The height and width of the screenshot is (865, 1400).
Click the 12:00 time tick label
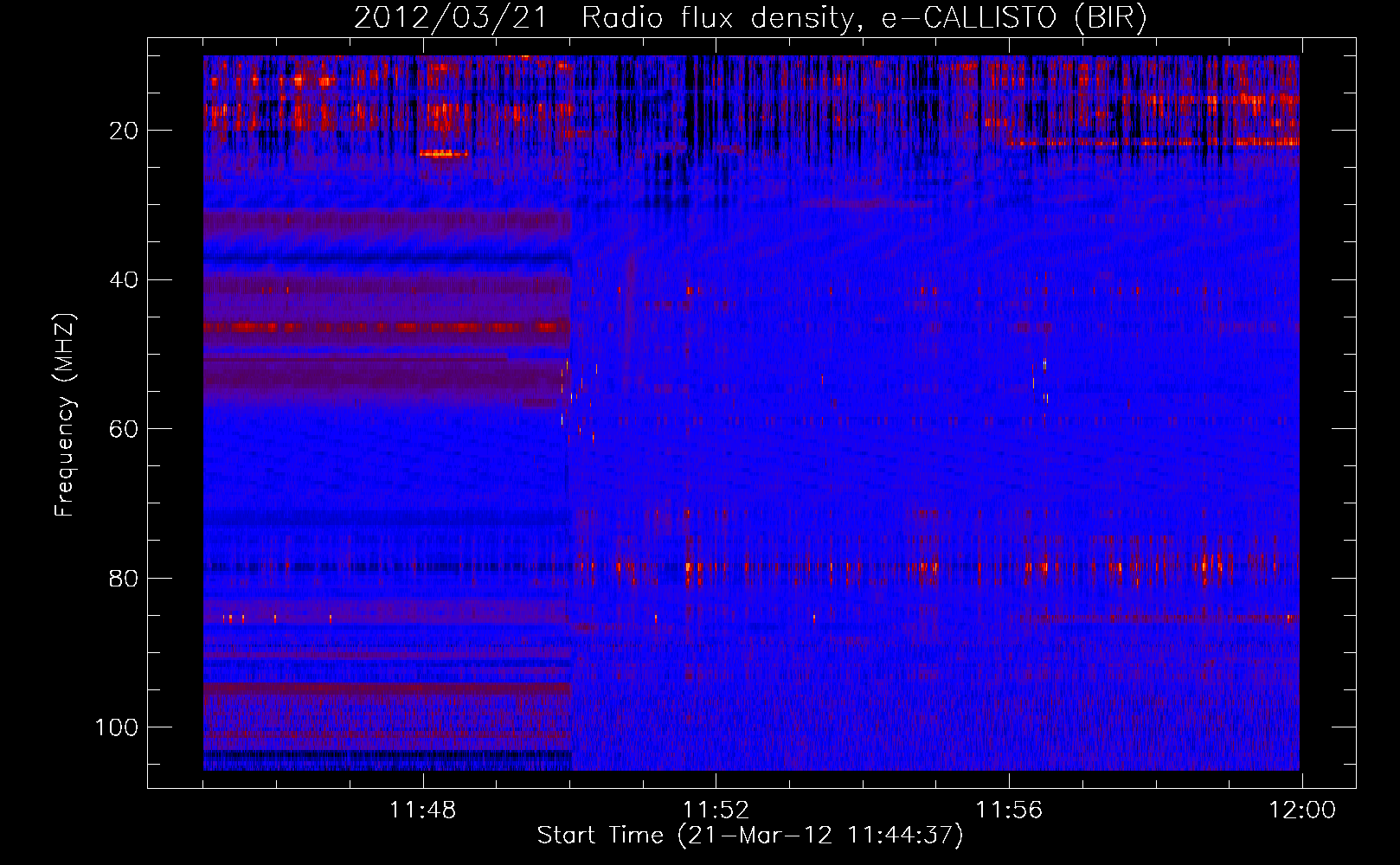pos(1302,811)
